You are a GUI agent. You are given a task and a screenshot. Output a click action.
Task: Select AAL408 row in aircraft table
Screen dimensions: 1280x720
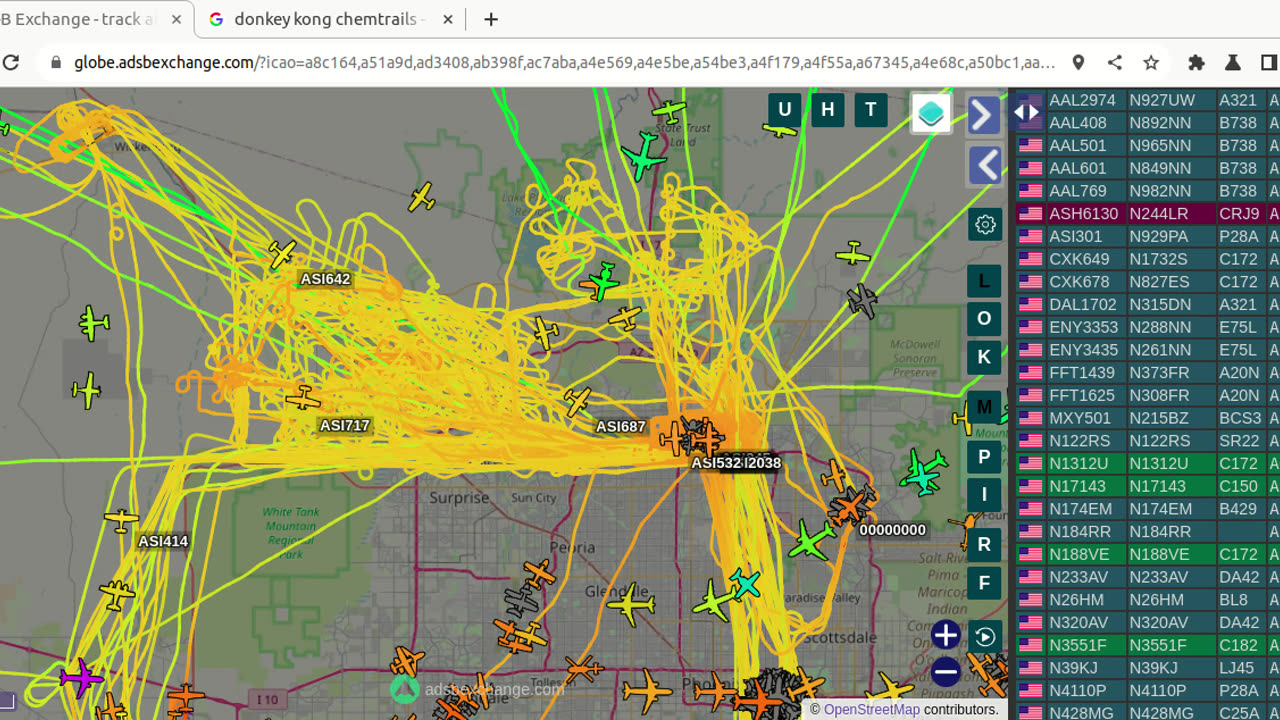[1148, 122]
